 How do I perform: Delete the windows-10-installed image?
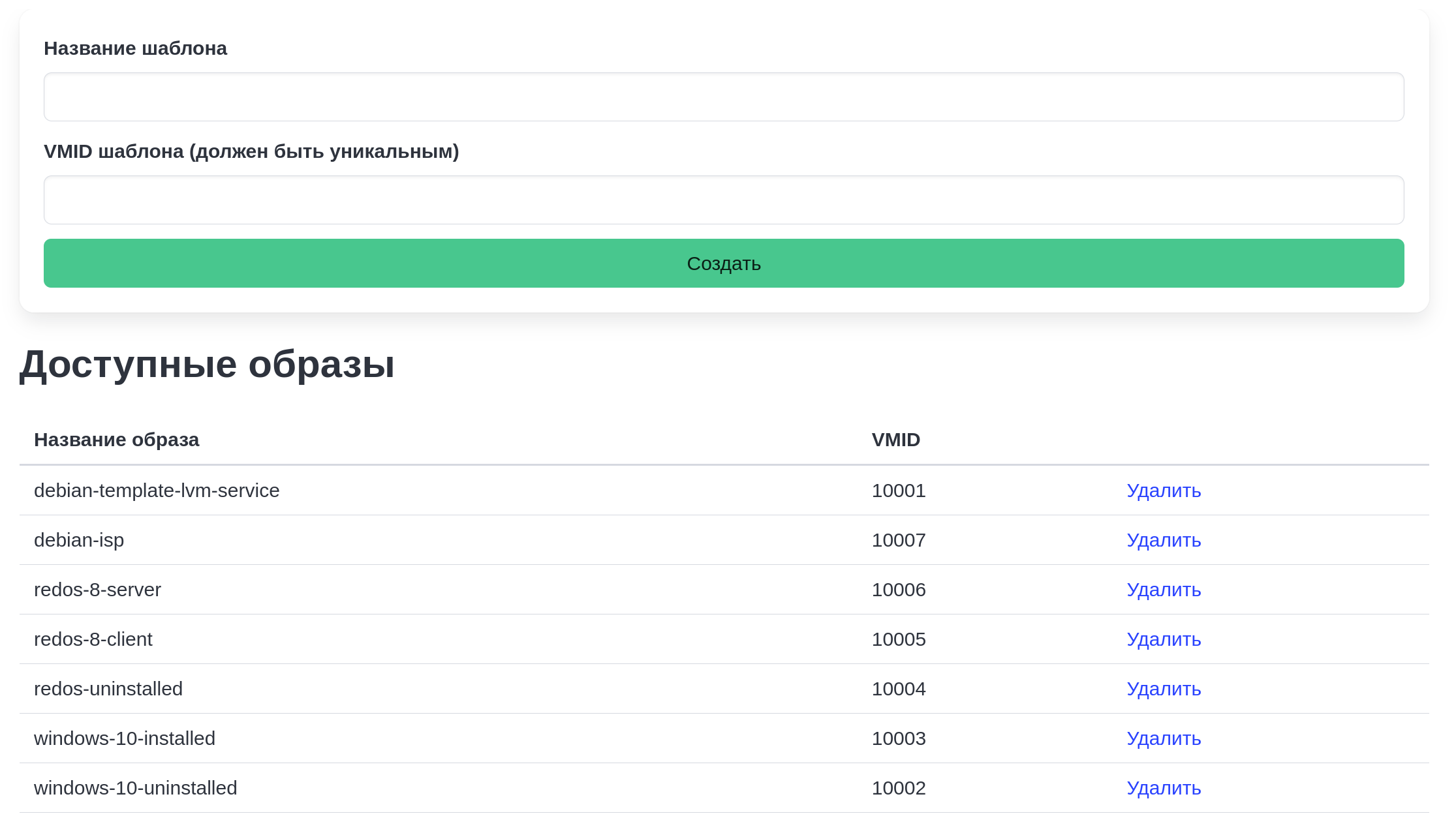[x=1163, y=738]
